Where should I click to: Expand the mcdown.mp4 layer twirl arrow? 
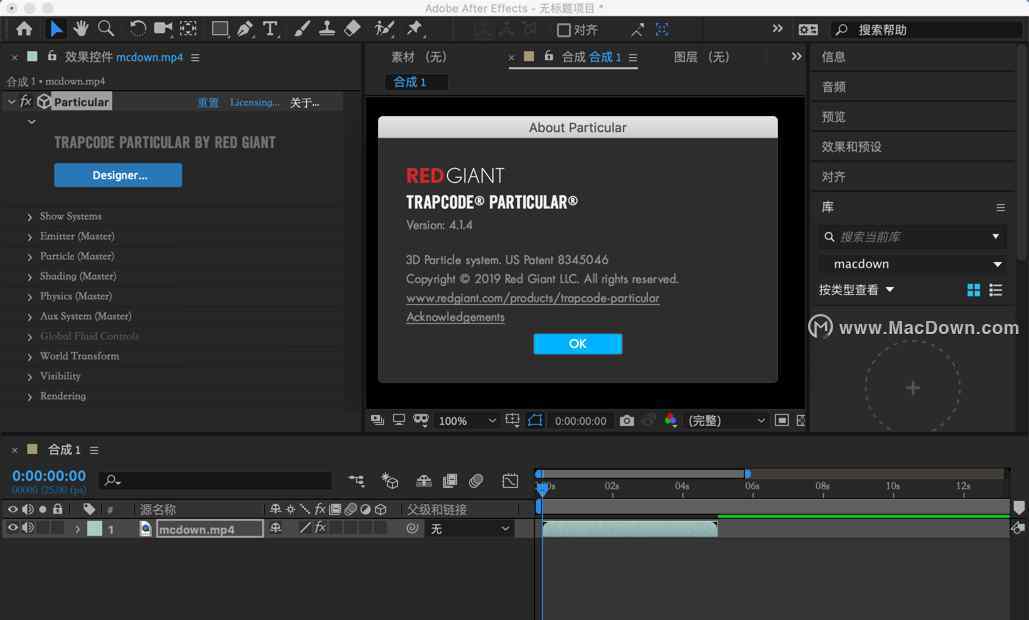77,528
